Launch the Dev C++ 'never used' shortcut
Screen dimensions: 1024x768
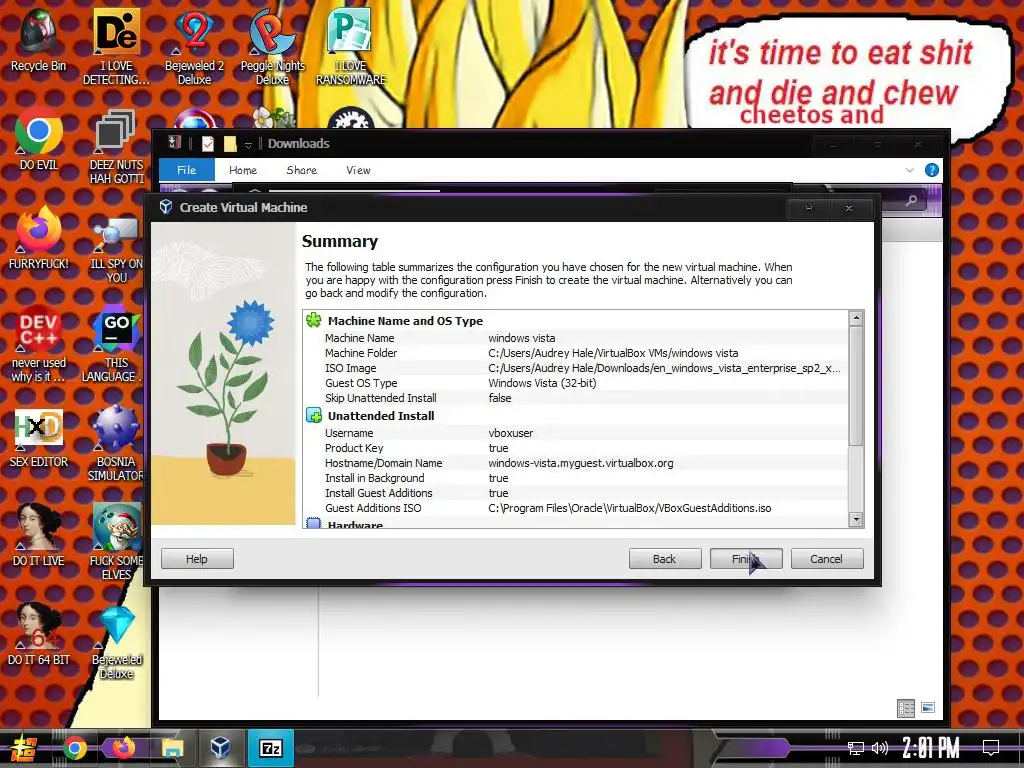coord(38,344)
